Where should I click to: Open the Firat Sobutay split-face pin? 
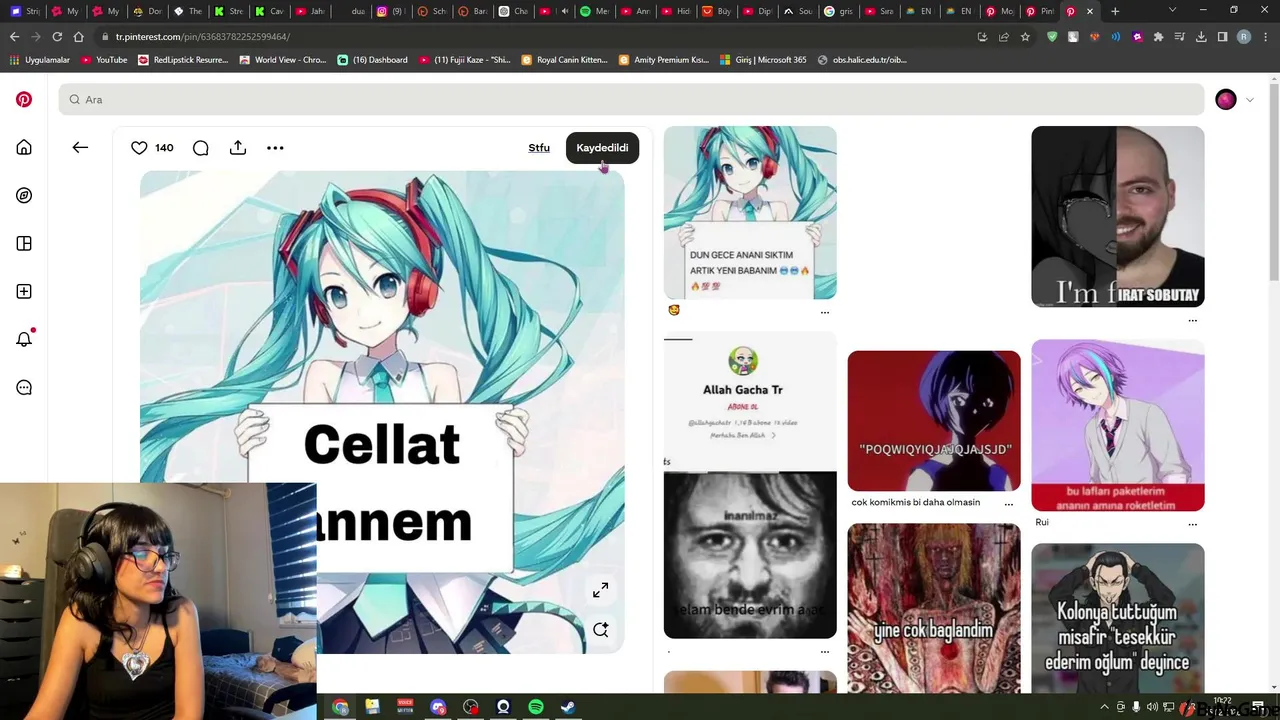pos(1118,216)
